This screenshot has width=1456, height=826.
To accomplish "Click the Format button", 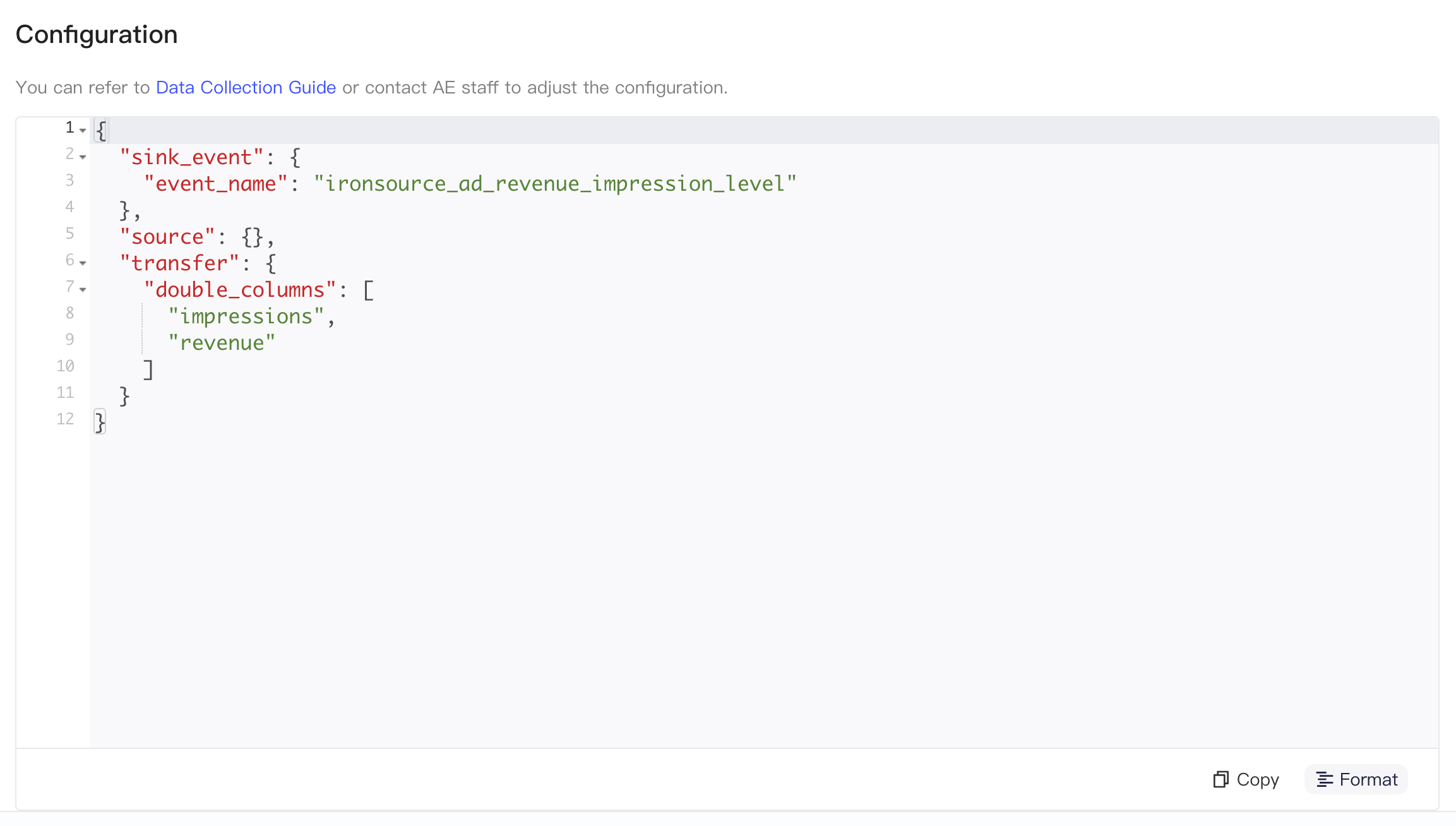I will [1356, 779].
